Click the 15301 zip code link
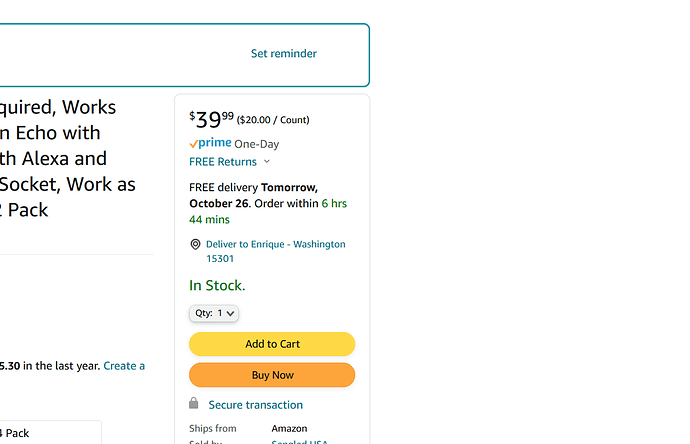 220,259
